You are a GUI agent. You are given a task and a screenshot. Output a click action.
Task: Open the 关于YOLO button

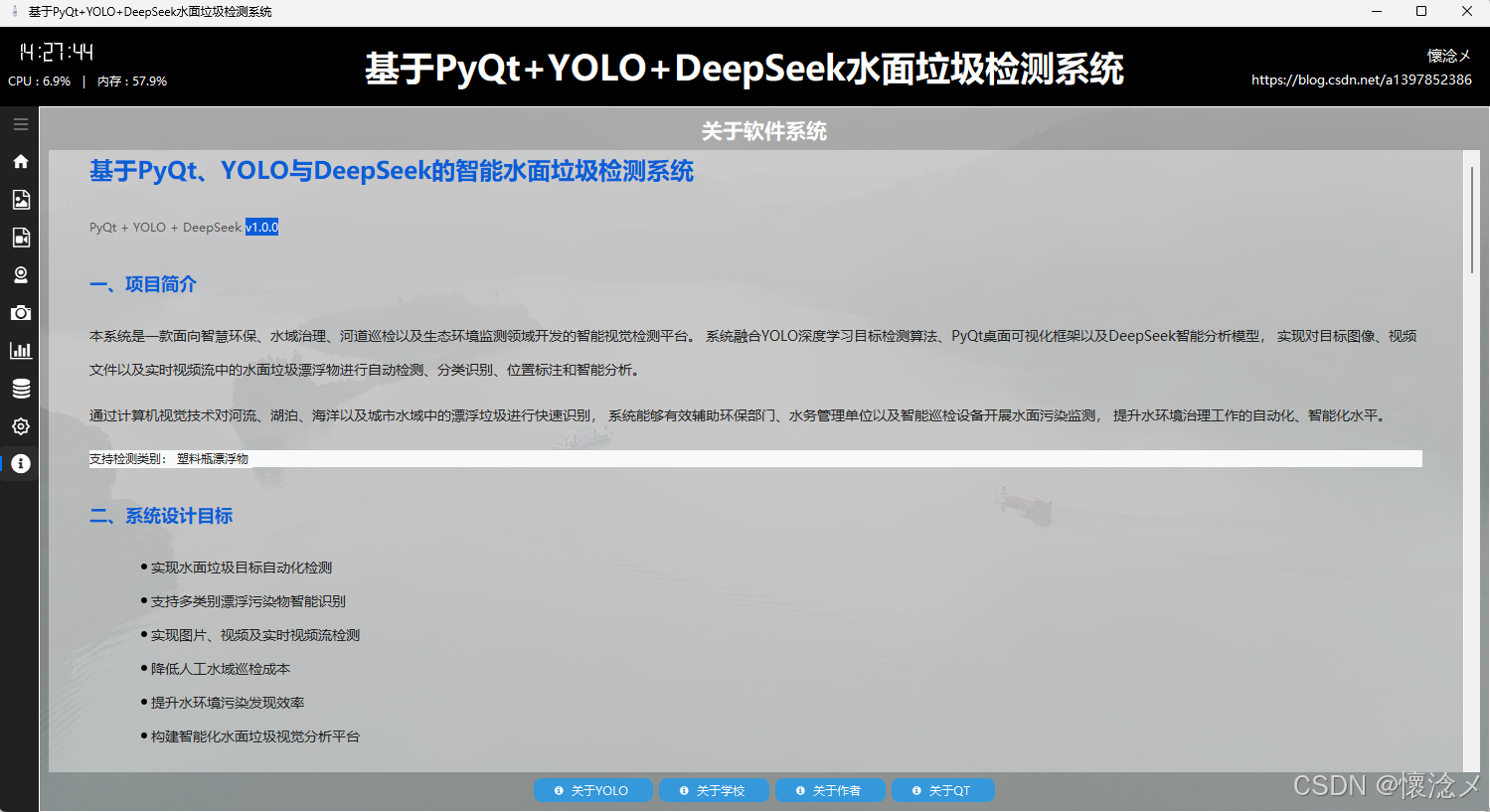click(593, 790)
